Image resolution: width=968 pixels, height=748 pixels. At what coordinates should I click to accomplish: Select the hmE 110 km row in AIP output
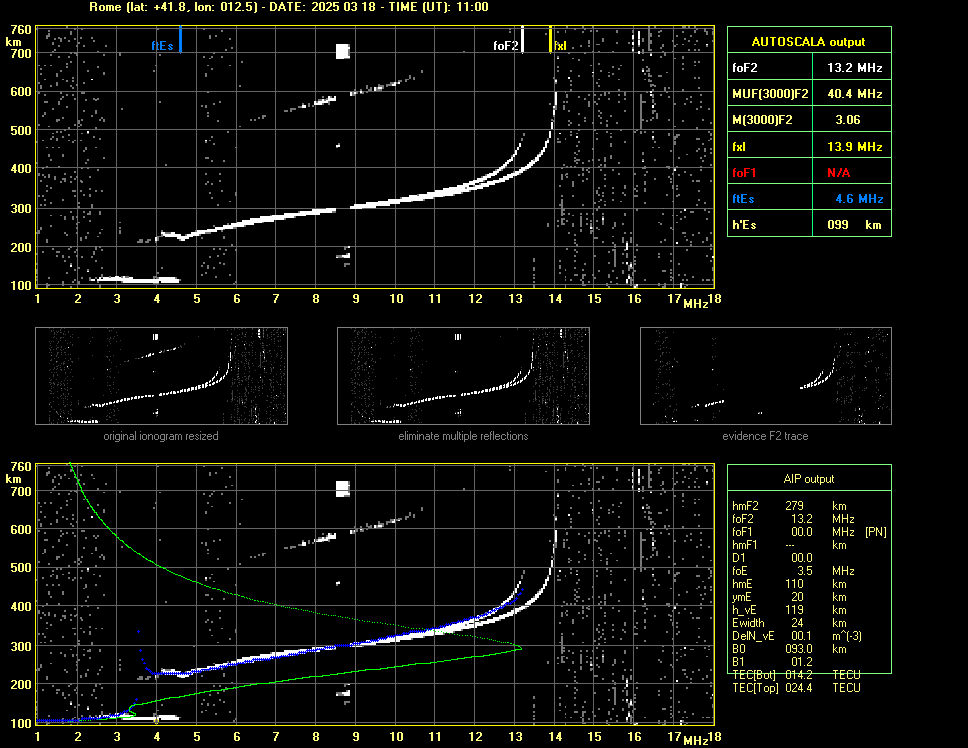point(790,584)
